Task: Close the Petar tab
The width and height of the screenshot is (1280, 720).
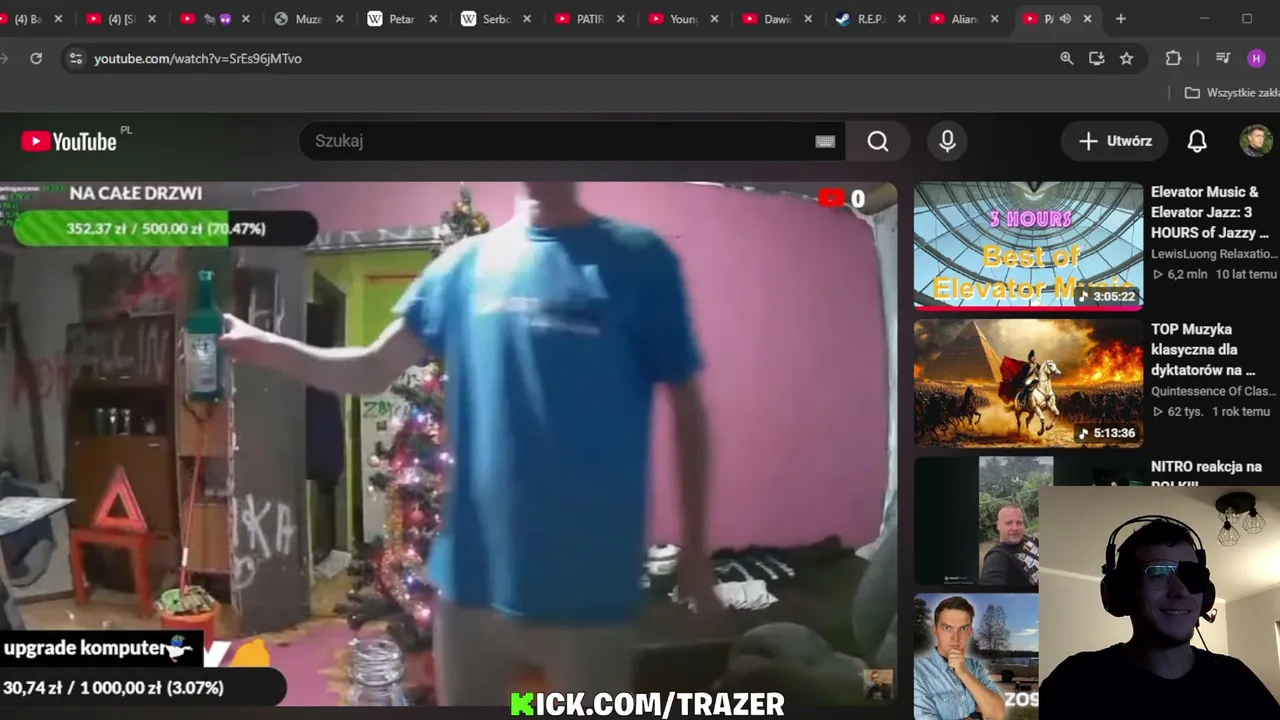Action: [433, 19]
